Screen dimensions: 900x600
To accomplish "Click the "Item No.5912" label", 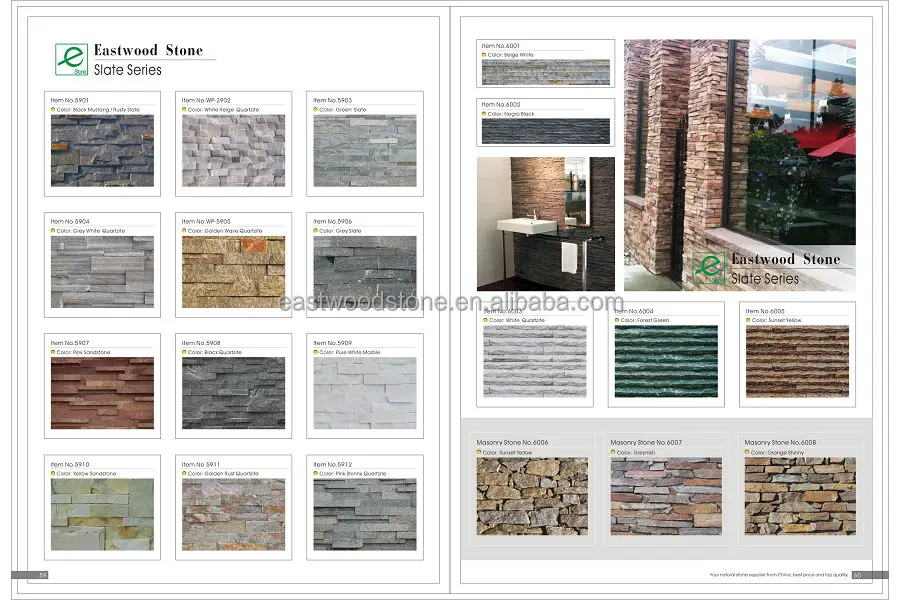I will coord(333,464).
